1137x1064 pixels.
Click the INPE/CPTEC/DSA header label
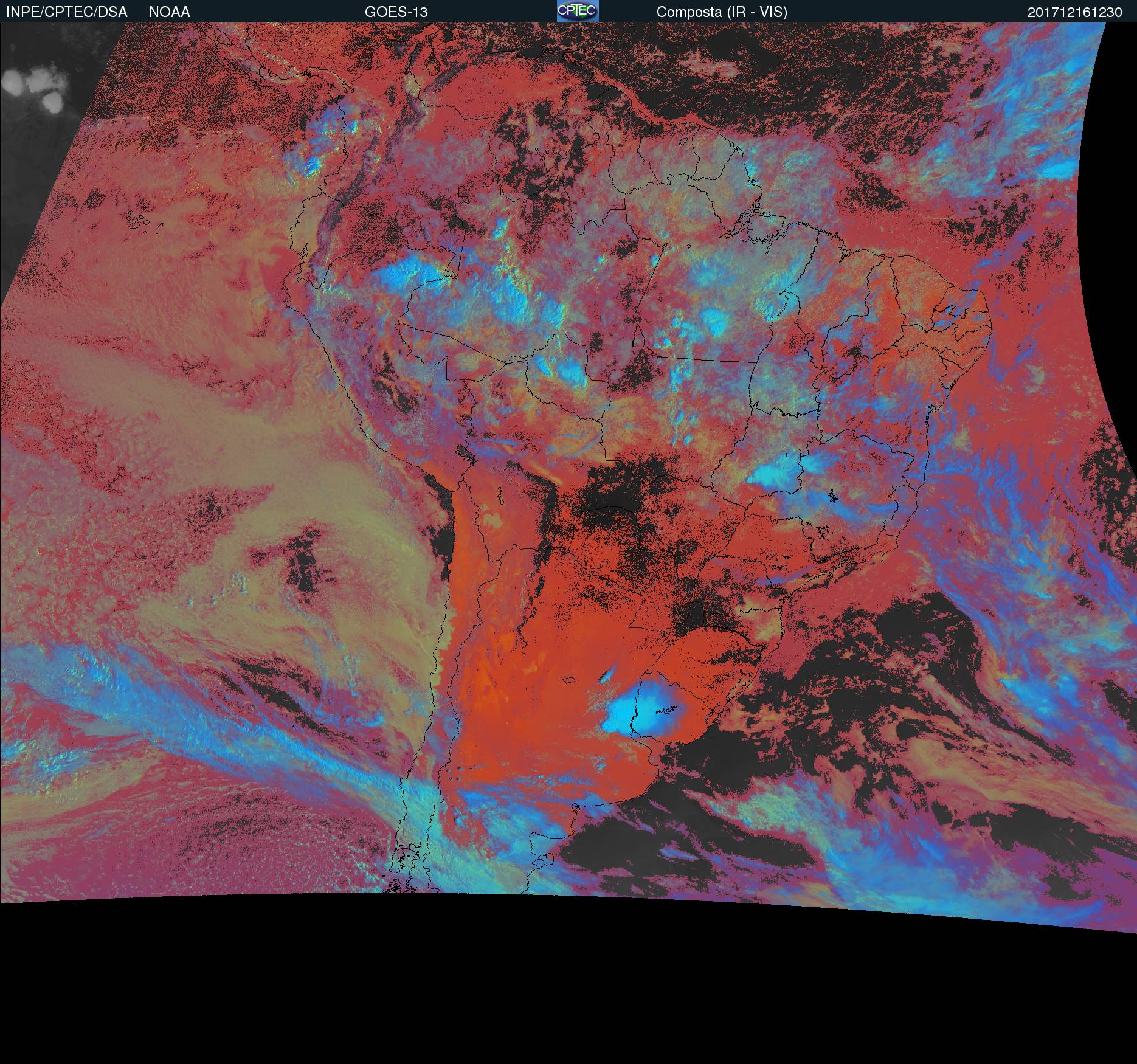click(67, 12)
